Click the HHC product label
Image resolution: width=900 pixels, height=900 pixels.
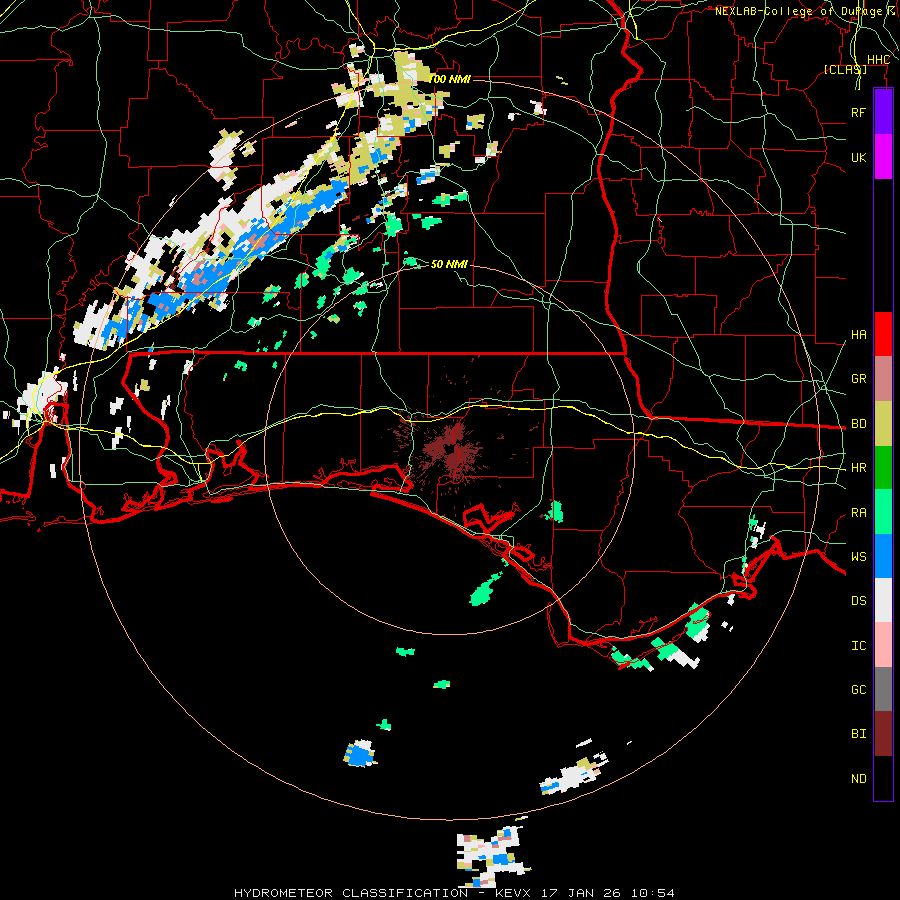coord(878,60)
